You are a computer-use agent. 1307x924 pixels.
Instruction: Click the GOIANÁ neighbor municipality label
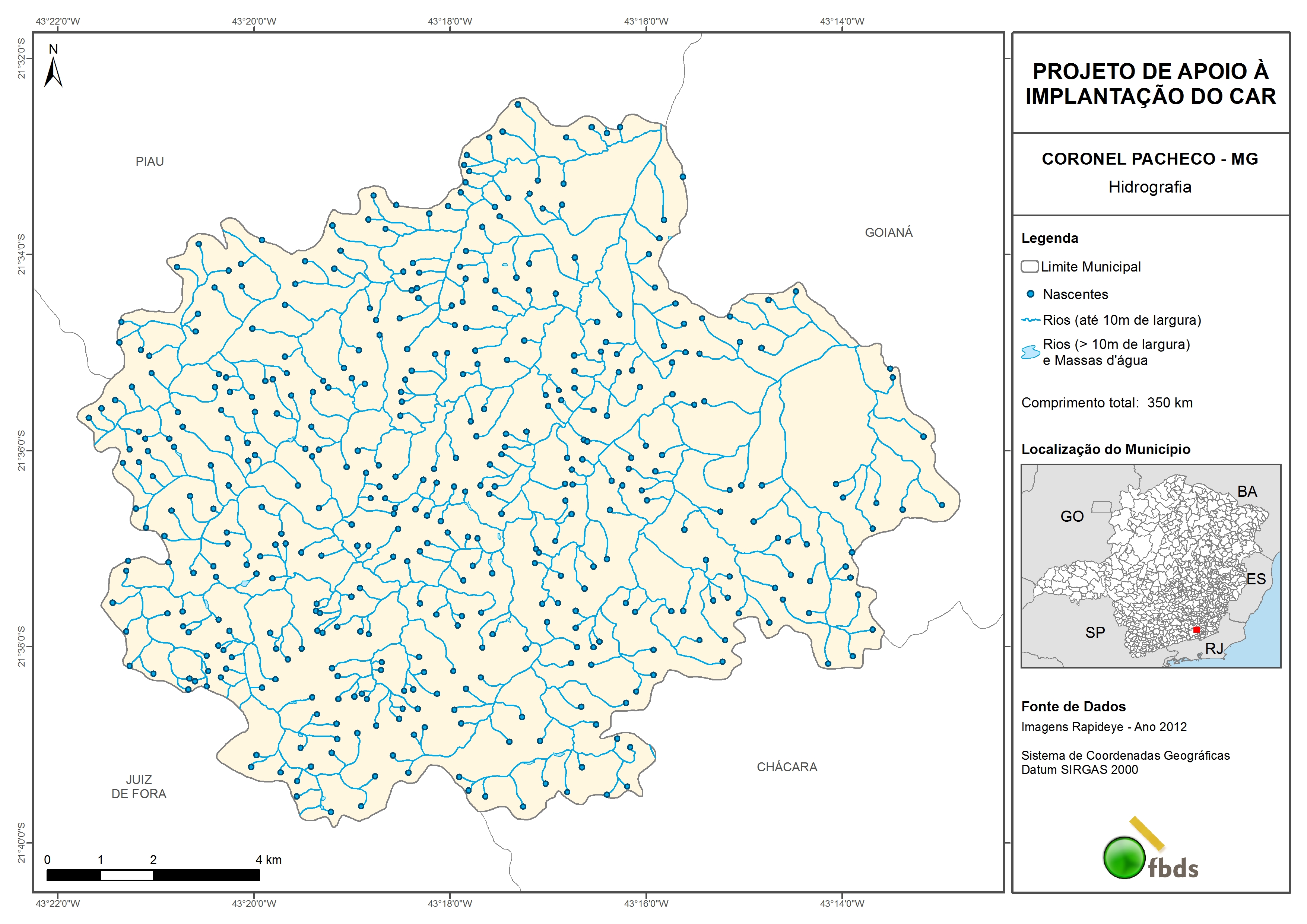[889, 232]
